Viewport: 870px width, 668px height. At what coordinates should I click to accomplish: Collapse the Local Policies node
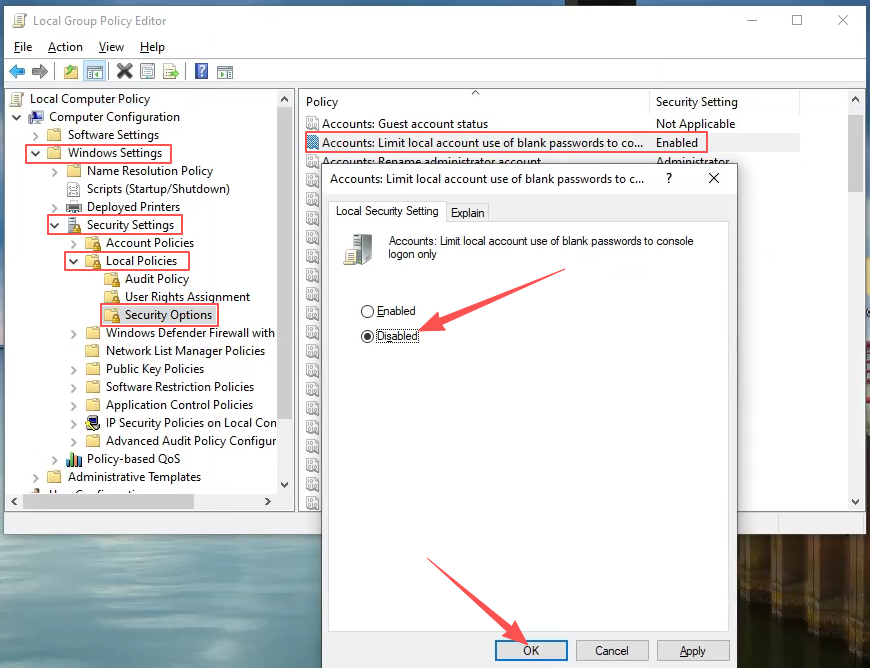pyautogui.click(x=73, y=261)
